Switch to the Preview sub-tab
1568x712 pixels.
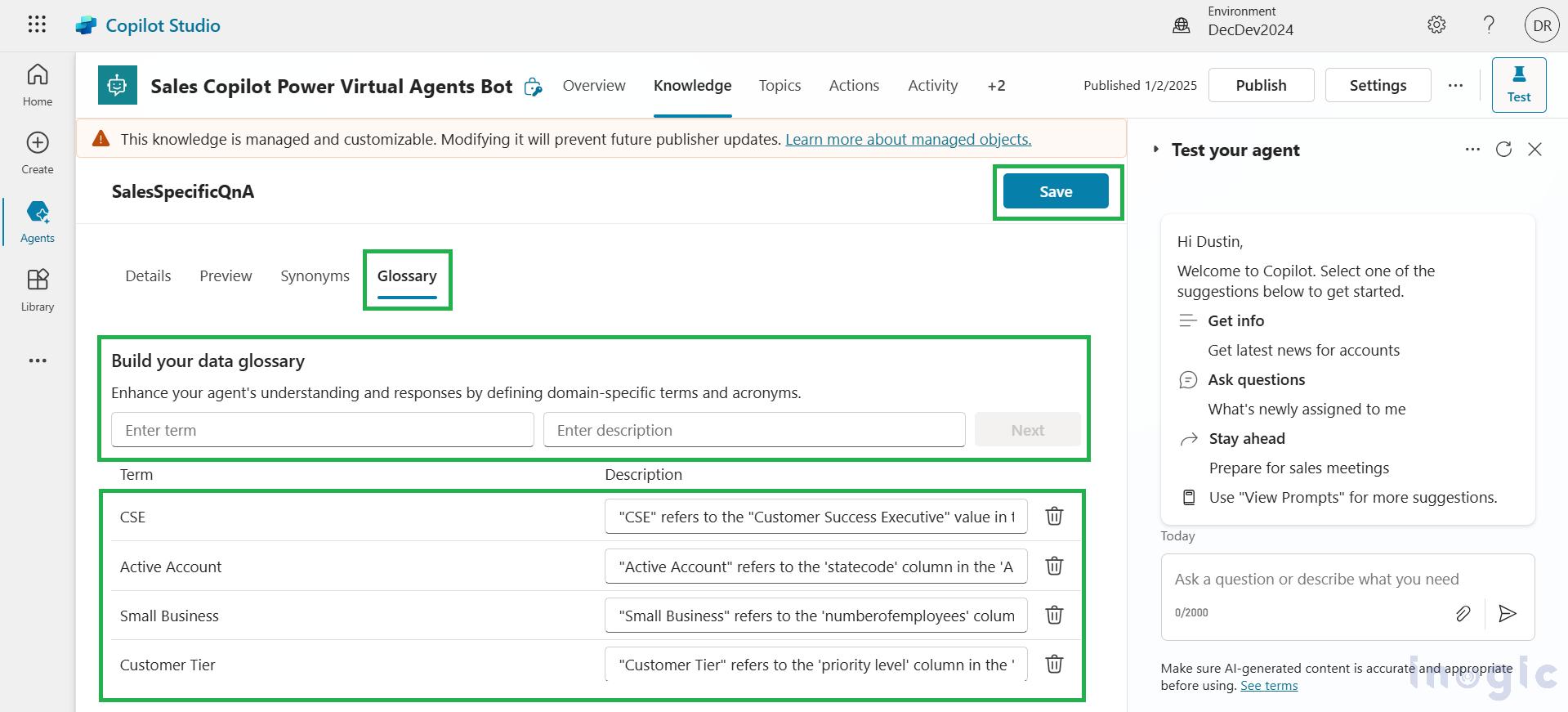tap(226, 275)
